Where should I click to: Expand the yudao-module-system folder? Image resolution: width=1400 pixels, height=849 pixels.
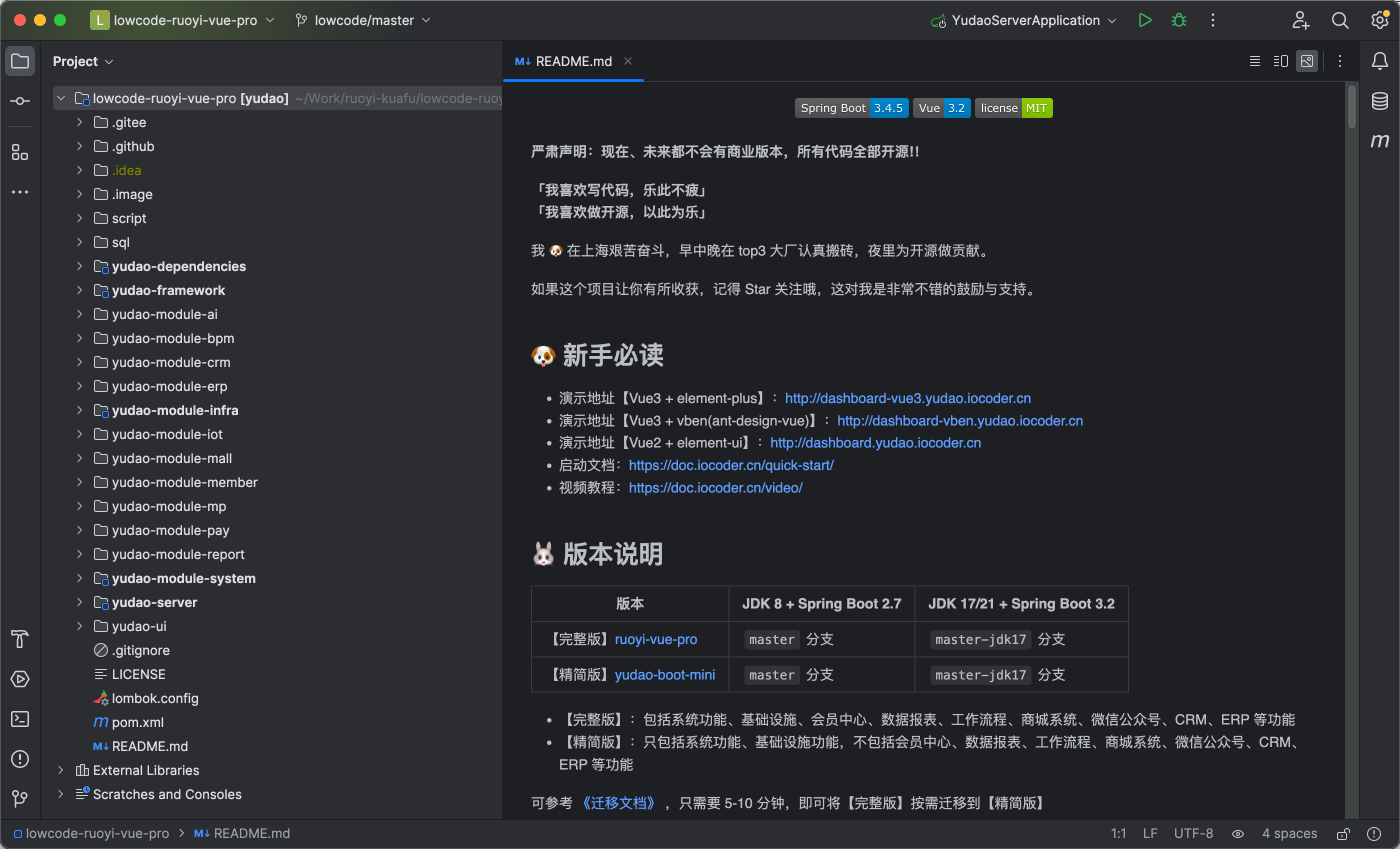point(79,578)
